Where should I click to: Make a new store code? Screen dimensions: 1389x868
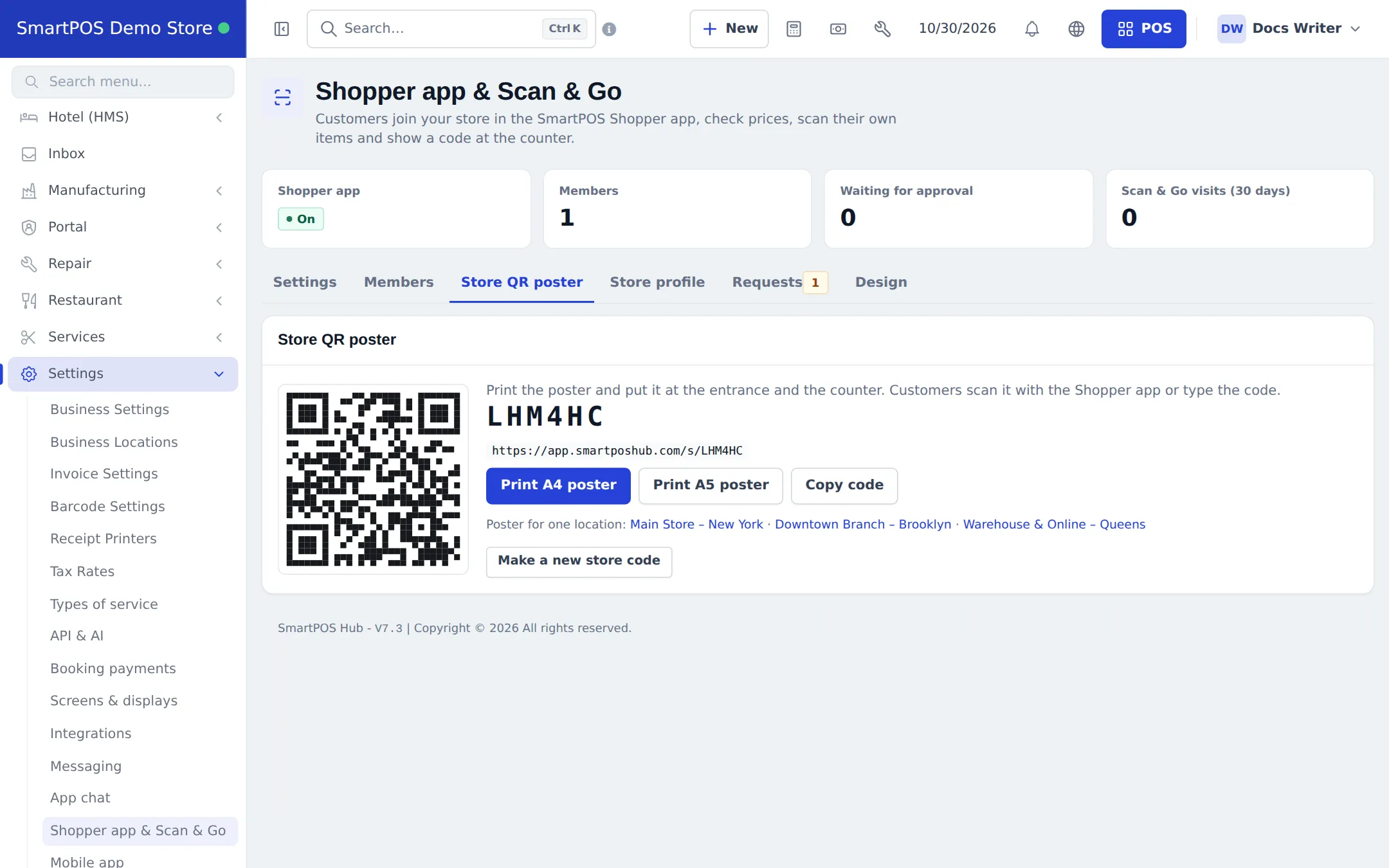click(579, 561)
